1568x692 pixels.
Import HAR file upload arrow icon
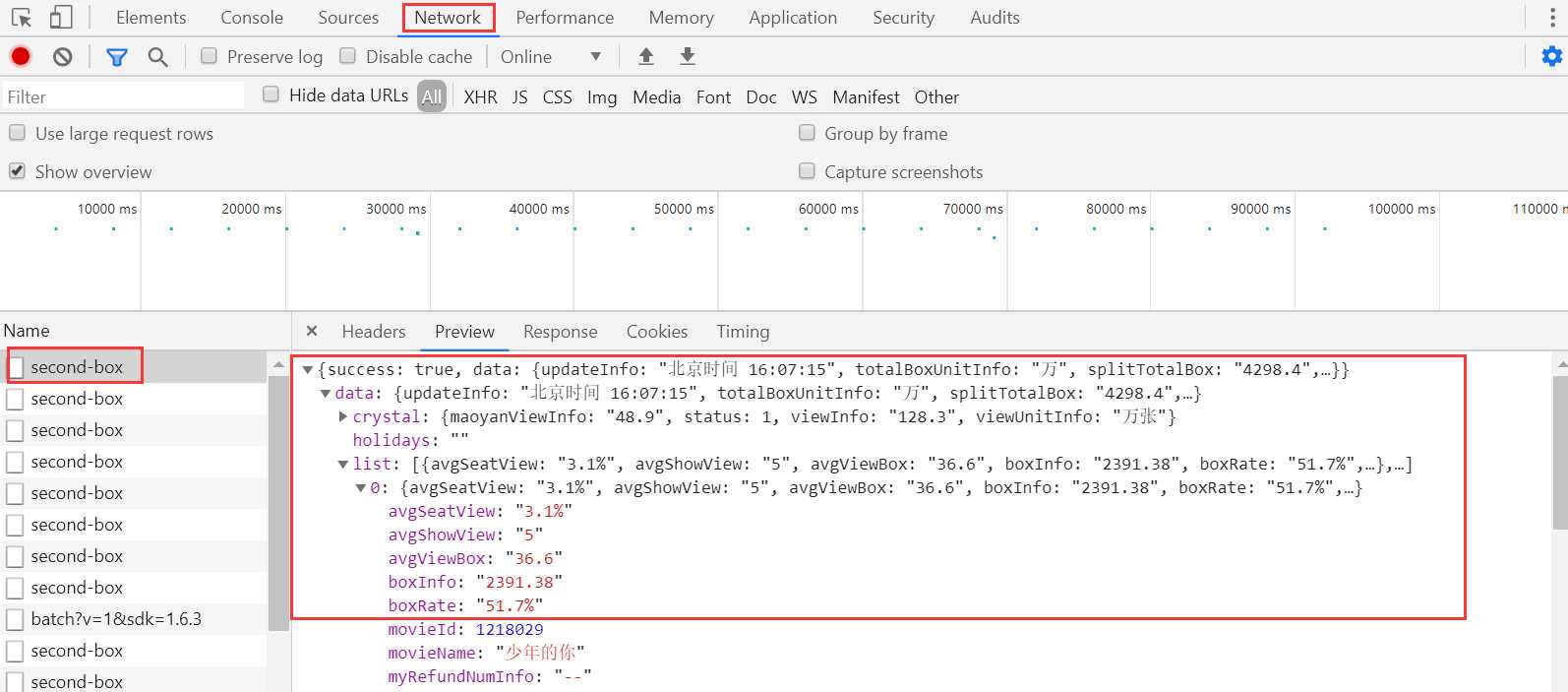coord(646,57)
